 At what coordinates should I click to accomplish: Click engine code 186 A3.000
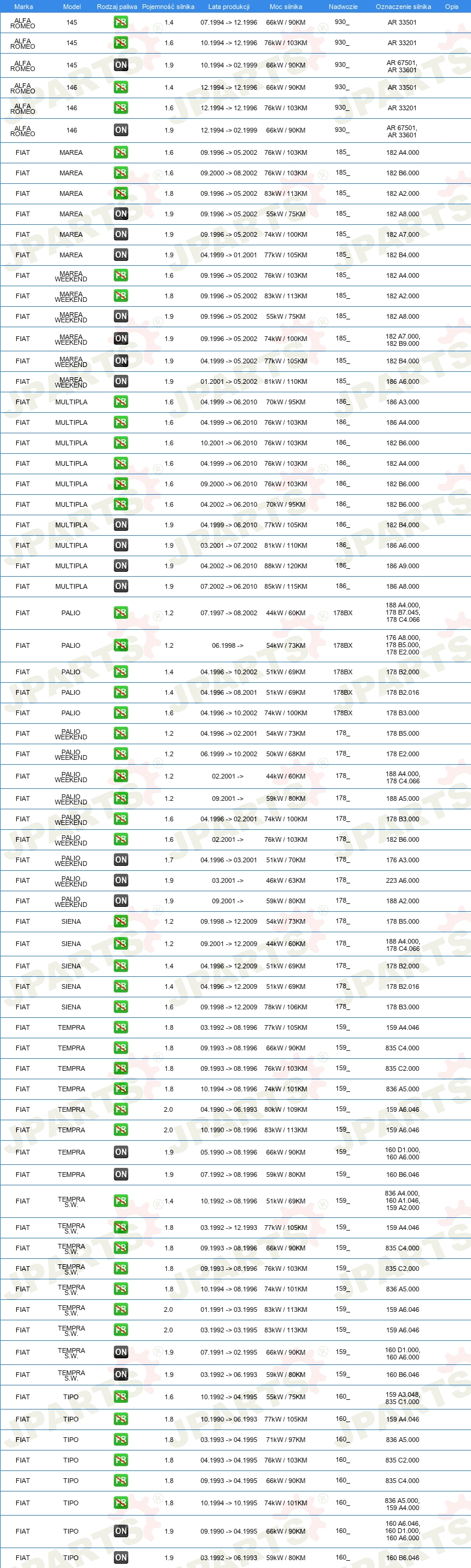403,403
